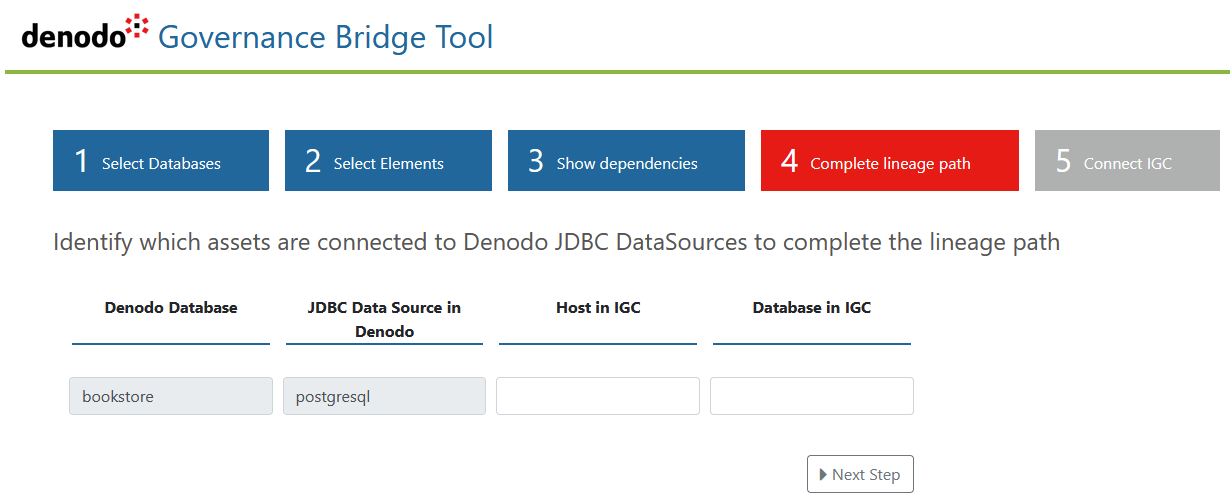Focus the empty Host in IGC field
Image resolution: width=1230 pixels, height=502 pixels.
tap(598, 396)
